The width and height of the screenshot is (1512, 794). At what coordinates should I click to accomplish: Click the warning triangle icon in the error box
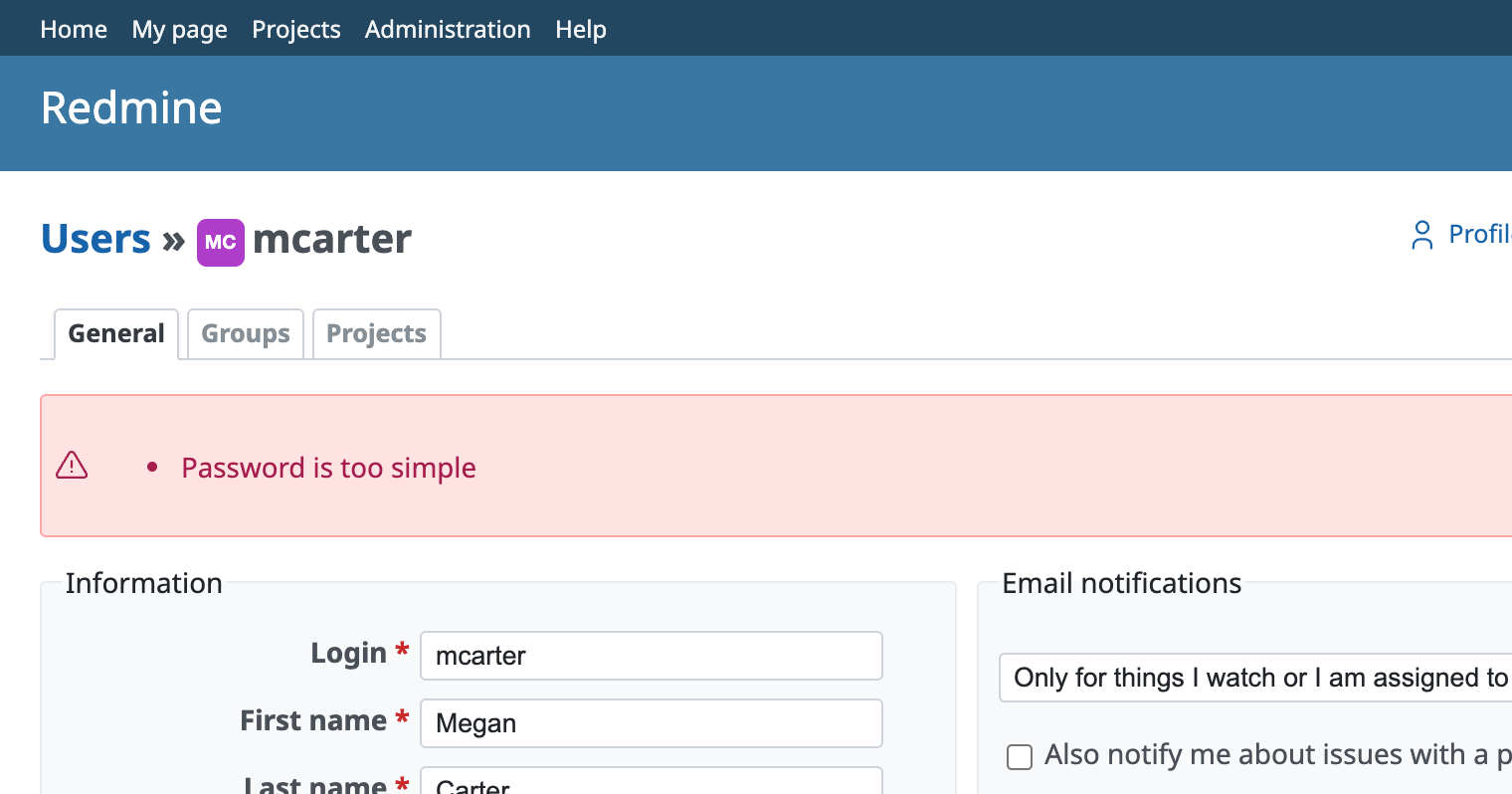tap(72, 466)
